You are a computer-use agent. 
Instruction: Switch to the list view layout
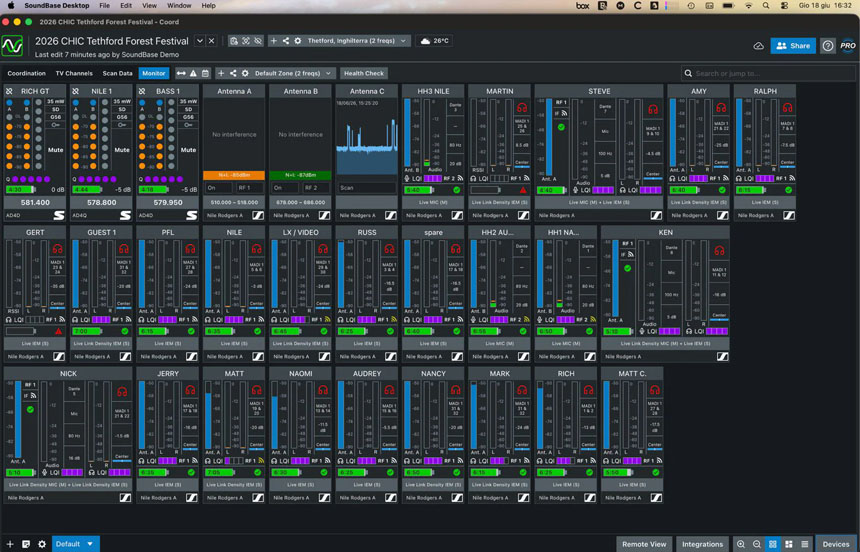[805, 544]
